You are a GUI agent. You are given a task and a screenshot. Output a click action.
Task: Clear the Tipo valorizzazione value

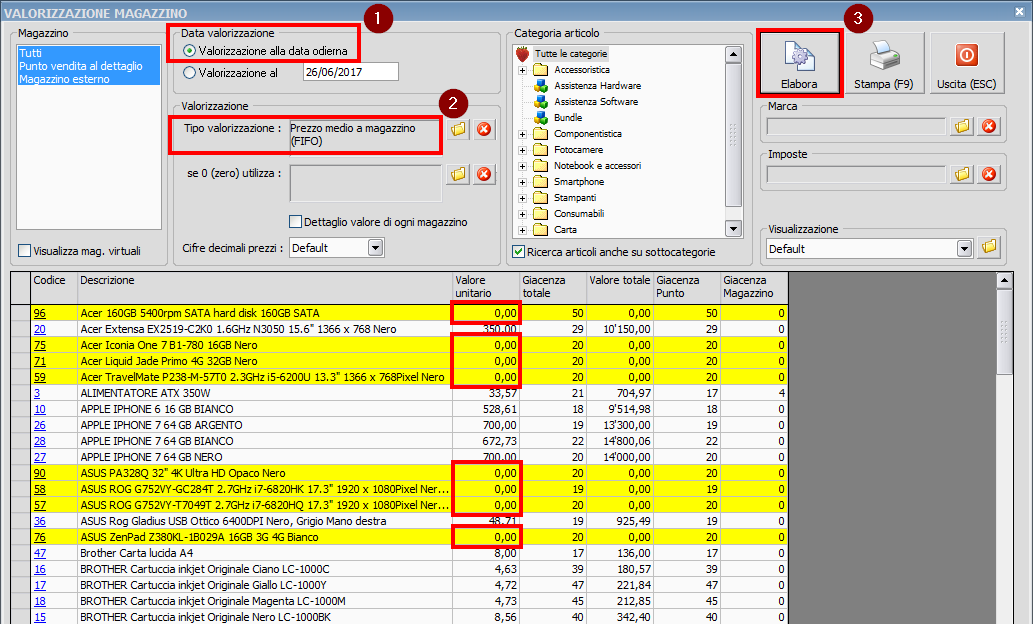pyautogui.click(x=484, y=129)
